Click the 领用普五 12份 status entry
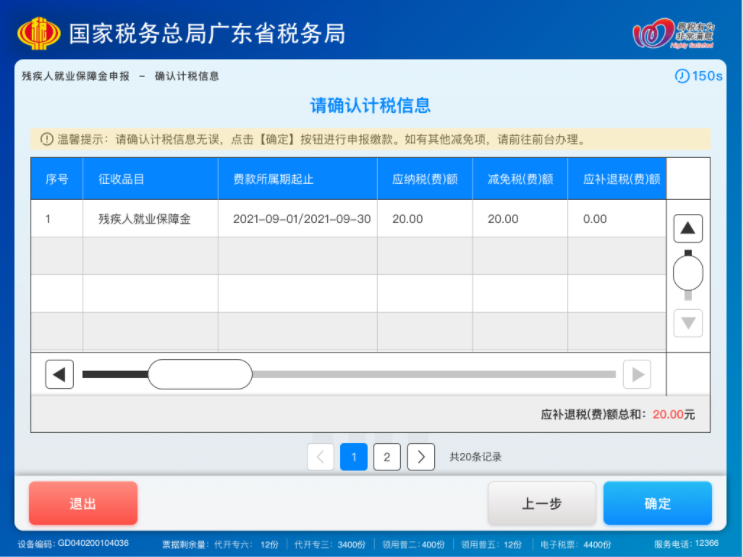743x557 pixels. tap(491, 545)
